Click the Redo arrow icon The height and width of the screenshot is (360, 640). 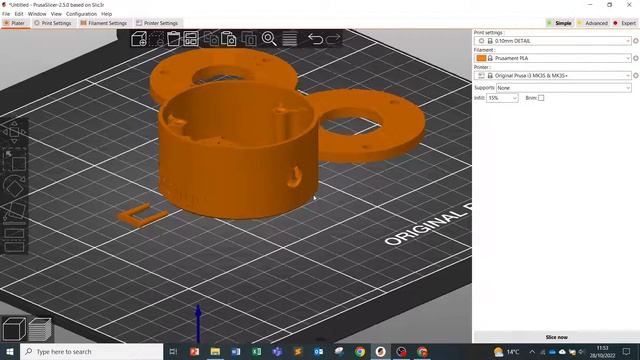[333, 39]
